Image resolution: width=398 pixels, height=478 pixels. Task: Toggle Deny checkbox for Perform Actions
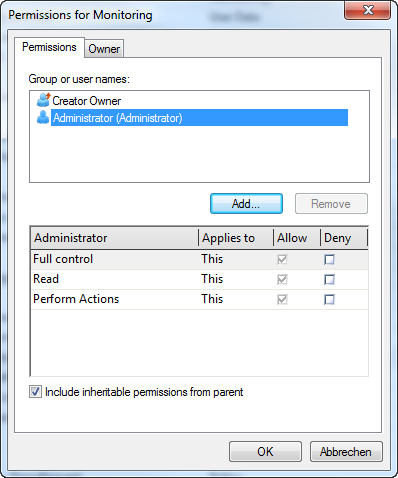tap(329, 299)
